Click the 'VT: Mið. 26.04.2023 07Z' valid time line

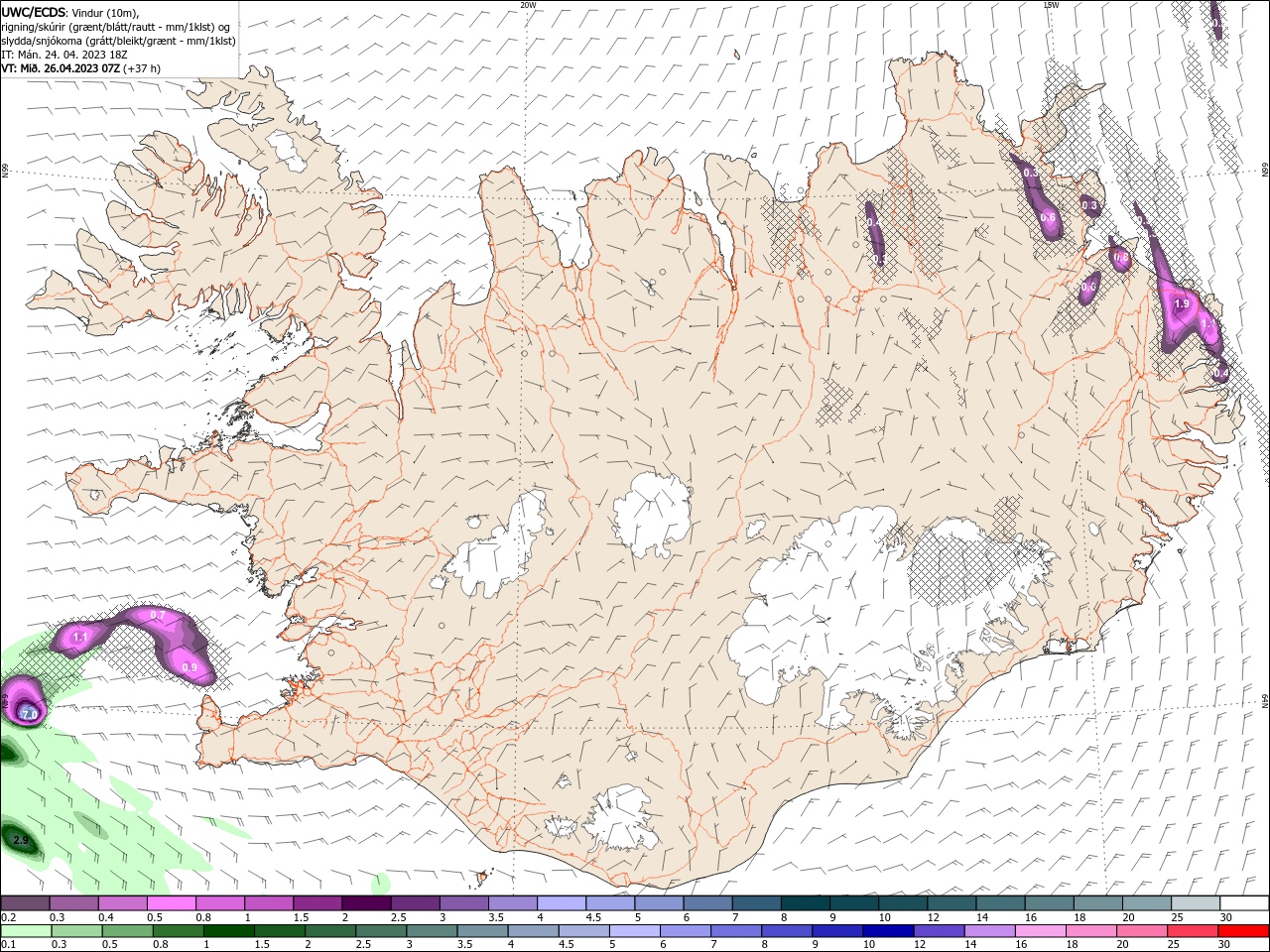tap(61, 68)
